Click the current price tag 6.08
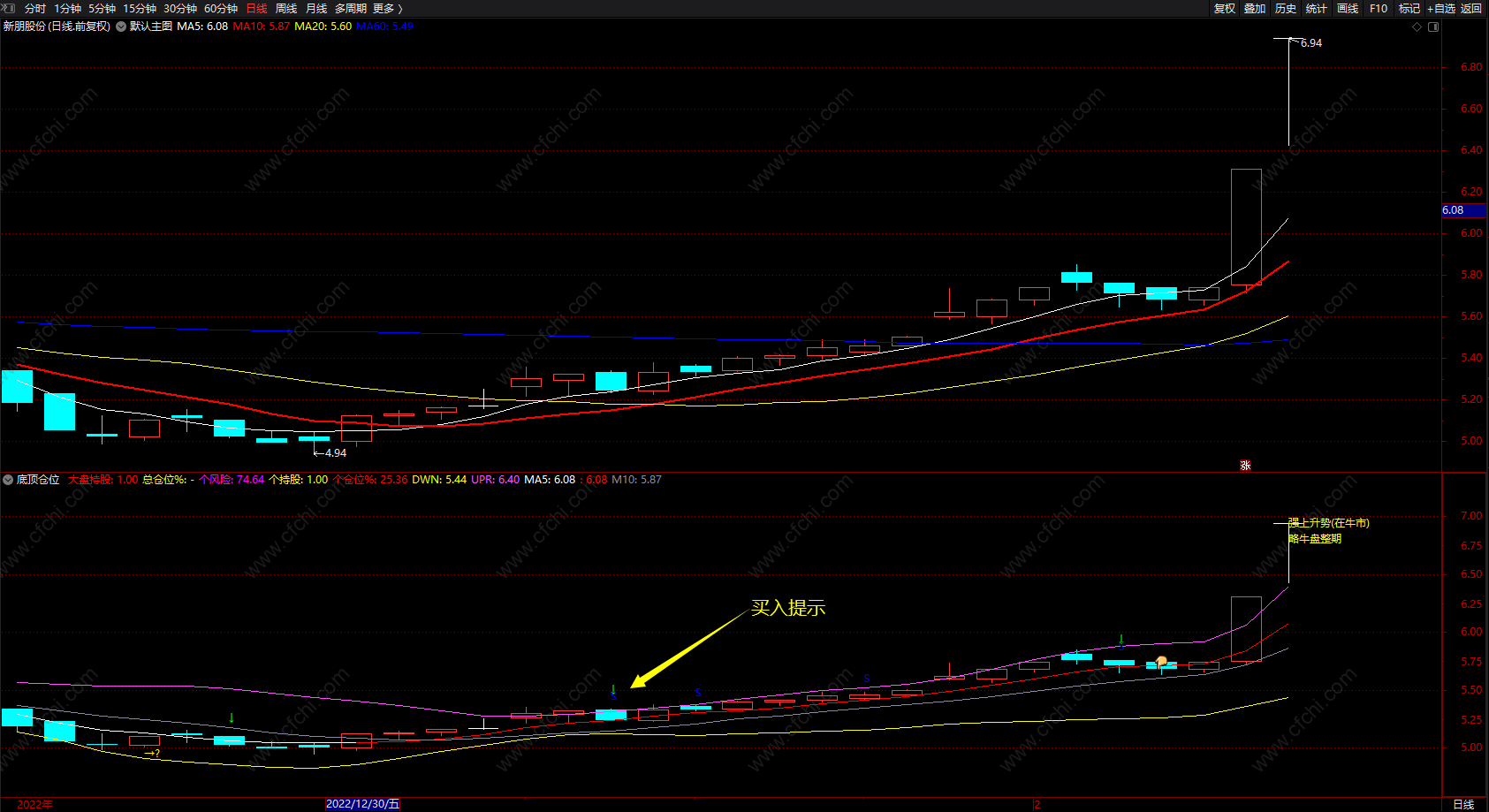Viewport: 1489px width, 812px height. (1463, 210)
